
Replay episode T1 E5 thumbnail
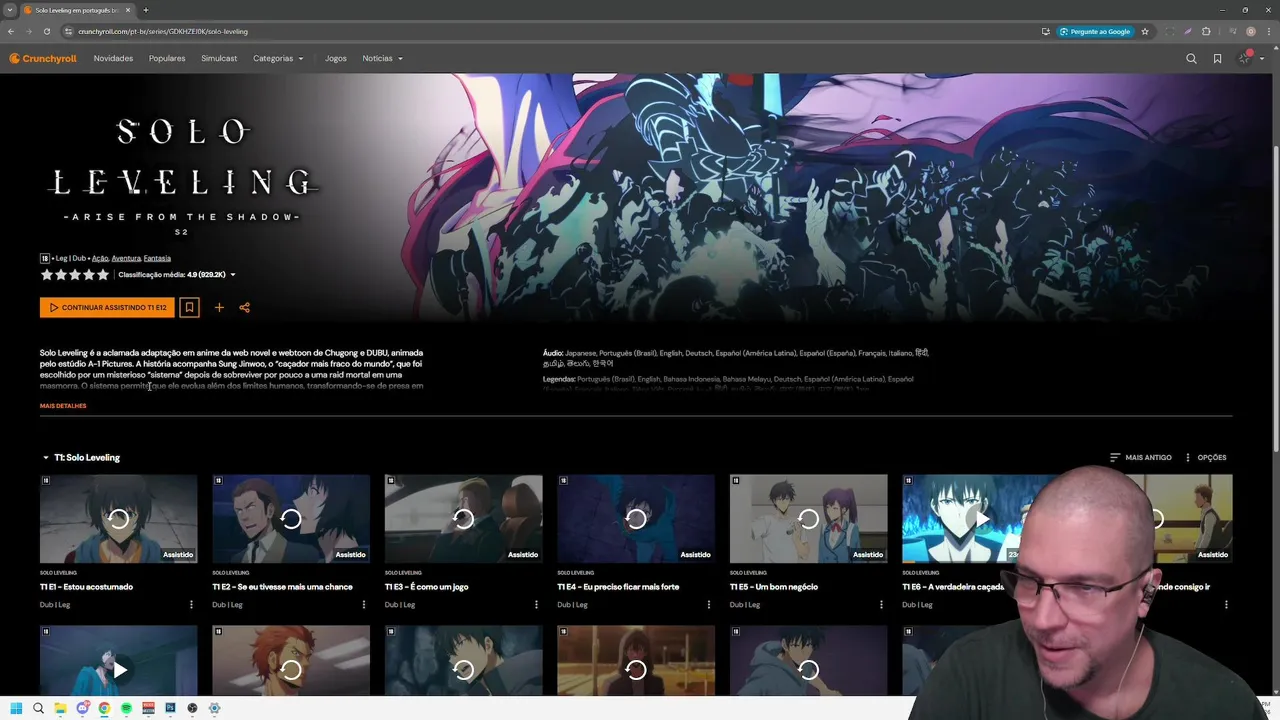[x=809, y=519]
